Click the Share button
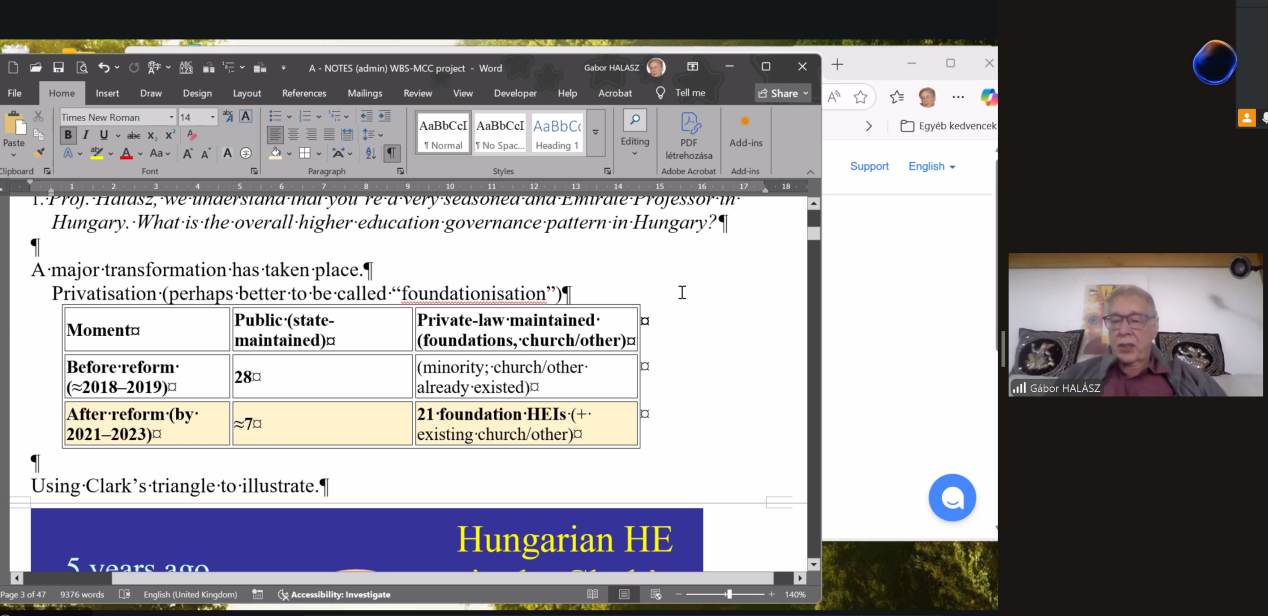The height and width of the screenshot is (616, 1268). pyautogui.click(x=783, y=93)
